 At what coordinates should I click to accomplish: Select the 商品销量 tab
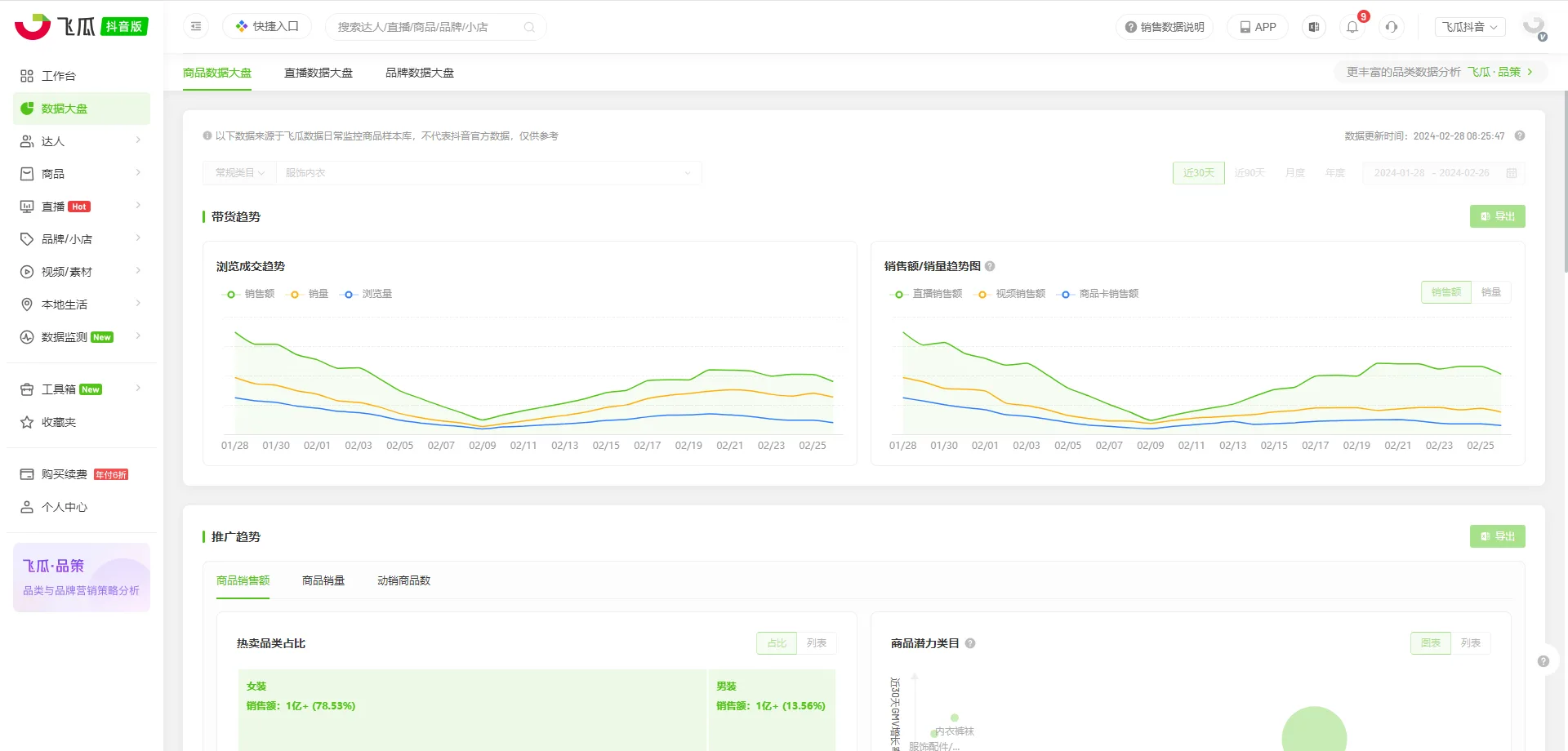(323, 580)
